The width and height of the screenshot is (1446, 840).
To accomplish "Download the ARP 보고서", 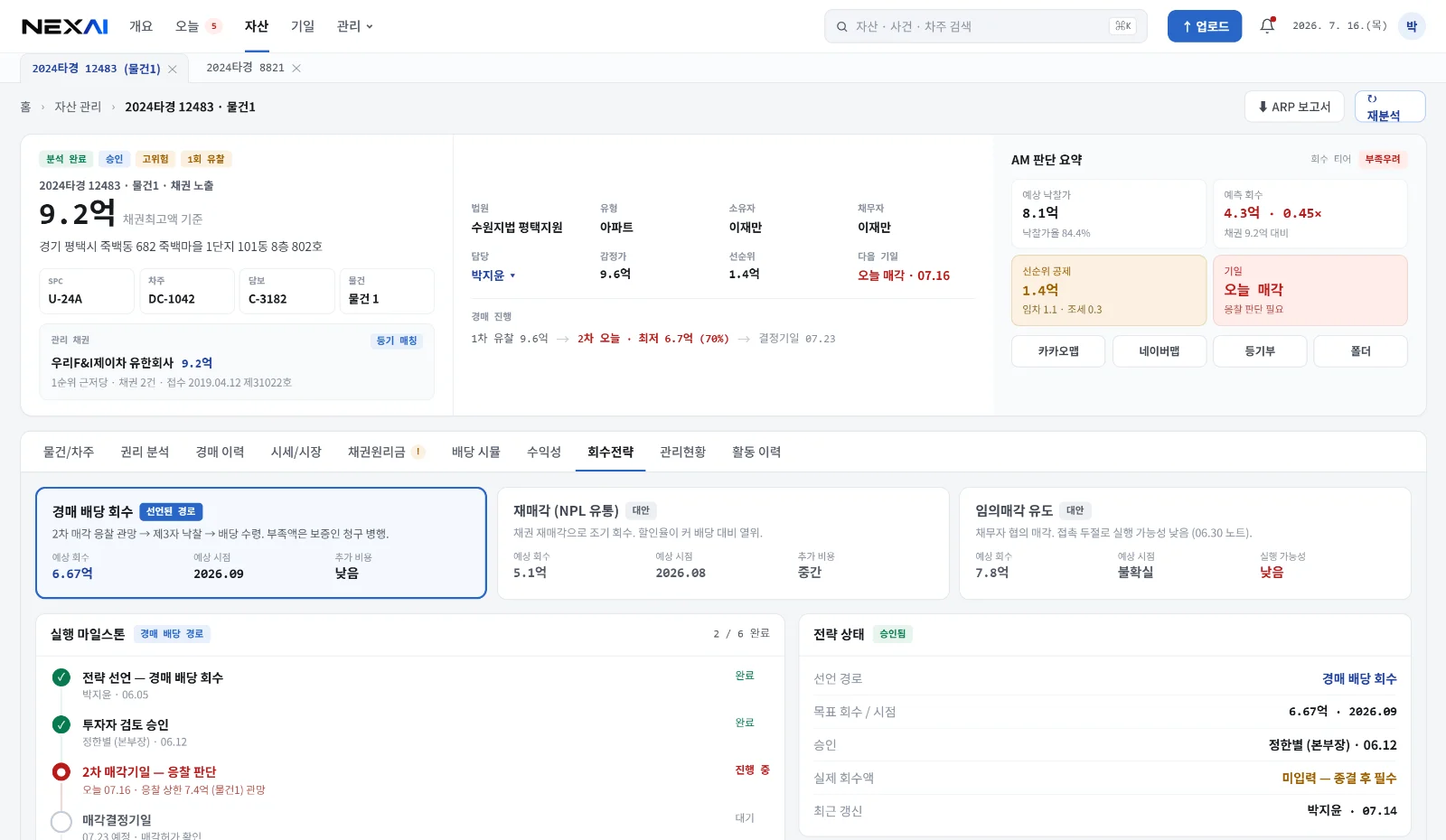I will pos(1294,107).
